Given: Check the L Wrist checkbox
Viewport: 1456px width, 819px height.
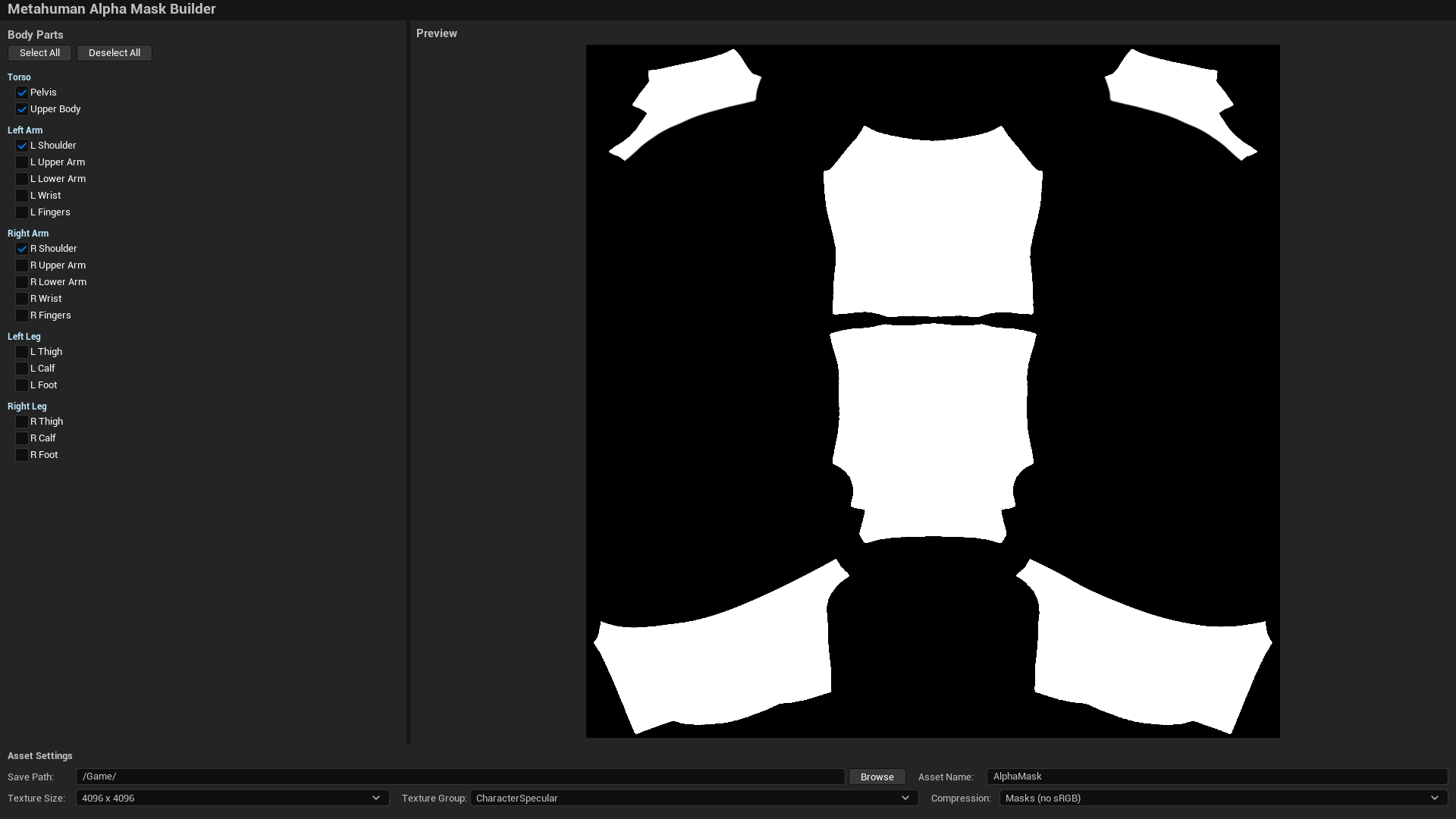Looking at the screenshot, I should 22,196.
